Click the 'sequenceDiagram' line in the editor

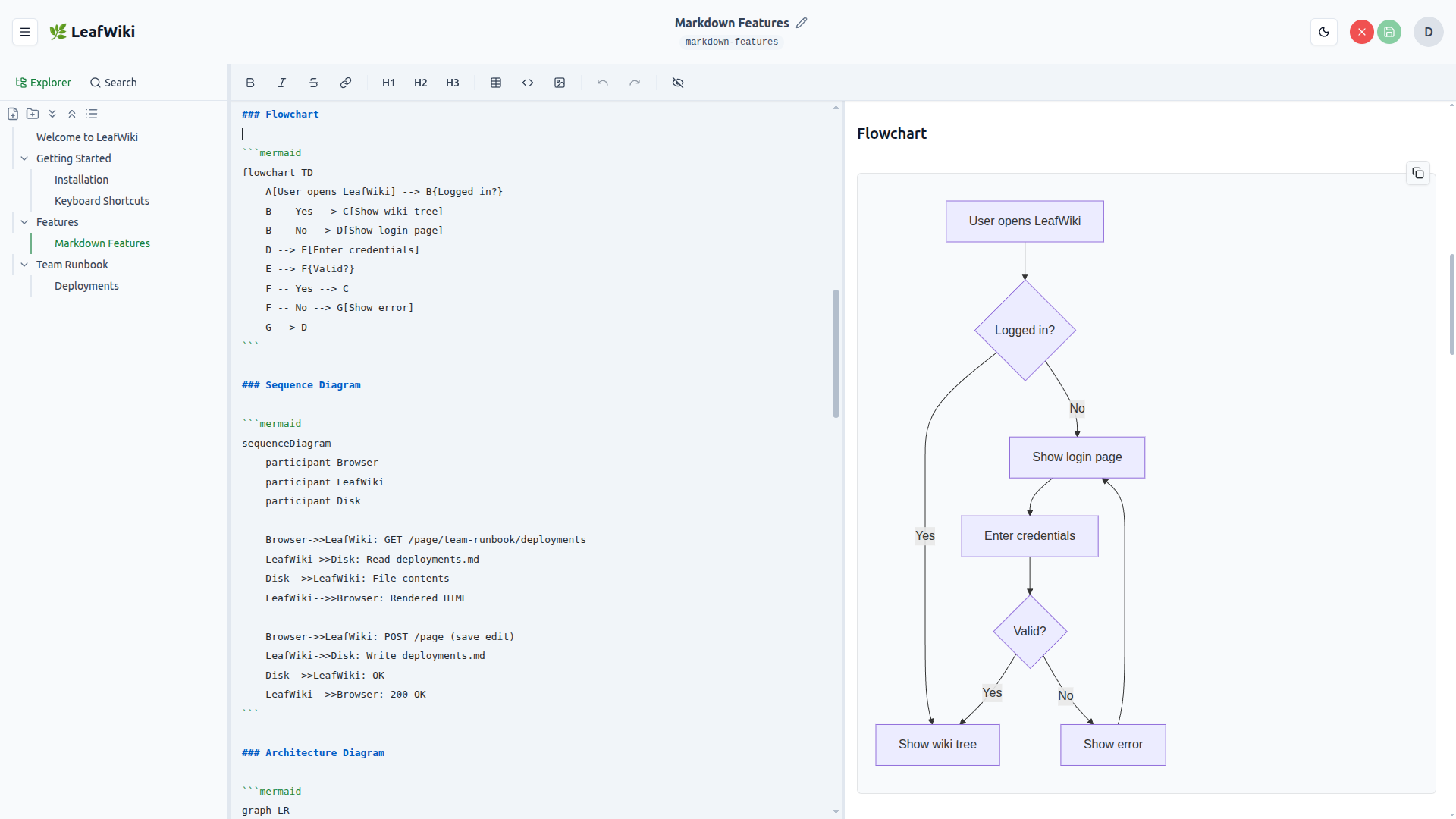(287, 444)
